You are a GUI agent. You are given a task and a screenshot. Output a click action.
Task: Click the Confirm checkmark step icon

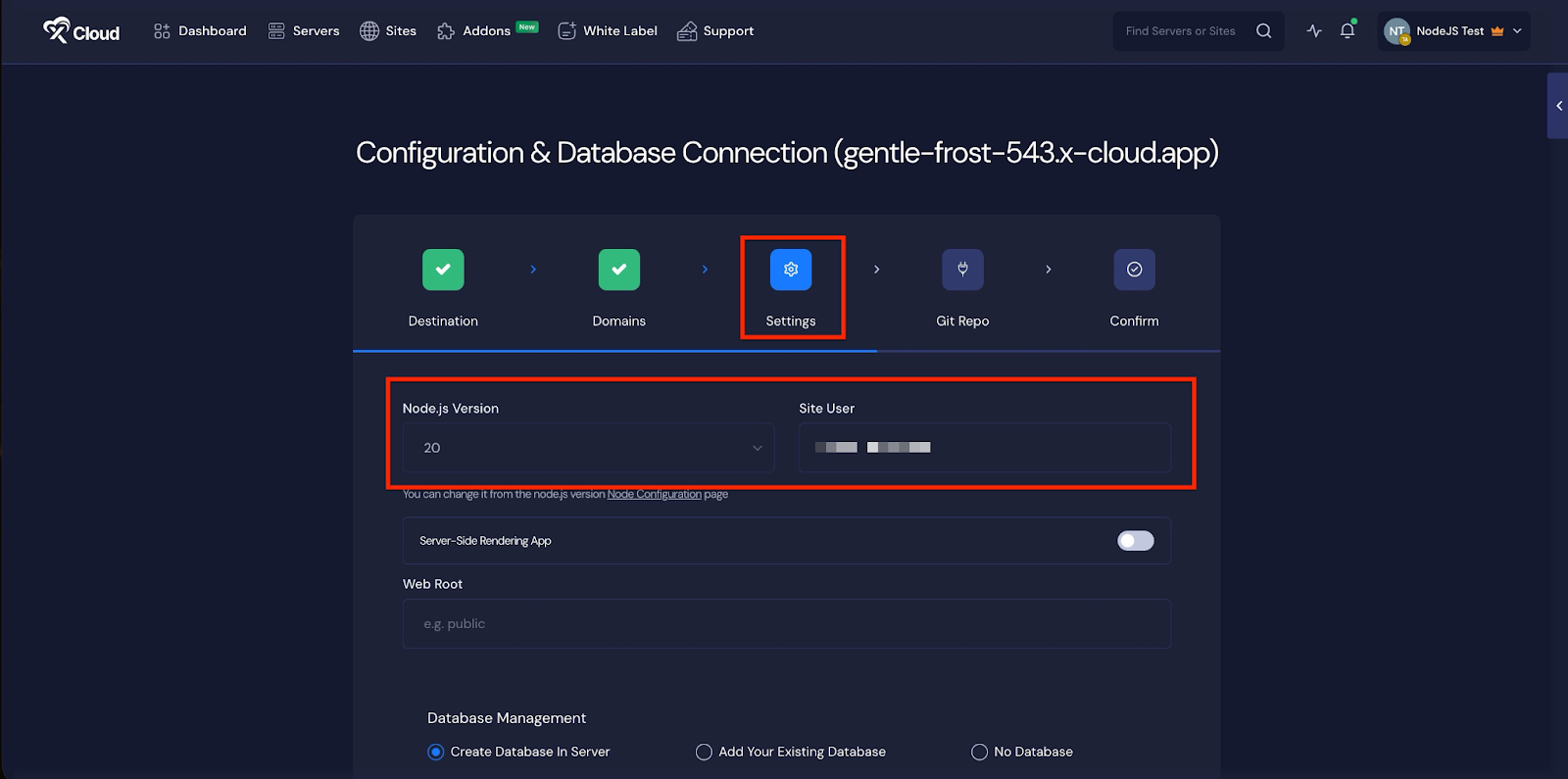coord(1134,269)
